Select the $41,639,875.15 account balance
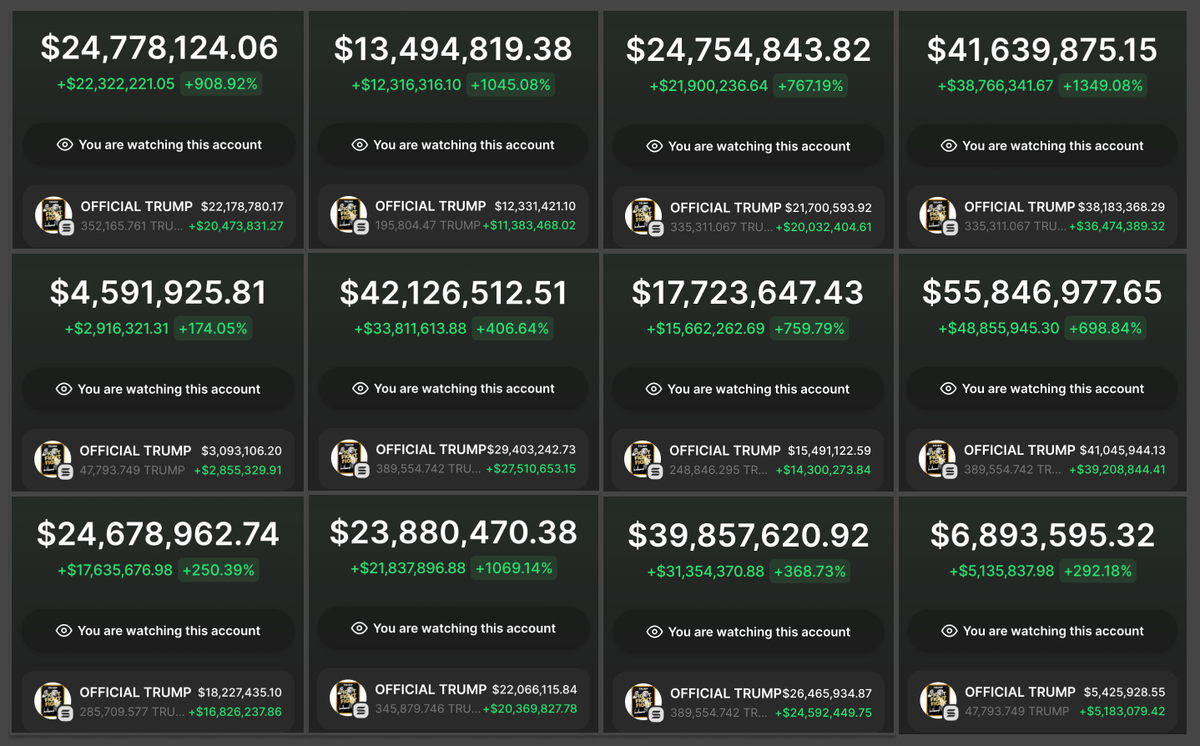 coord(1042,50)
